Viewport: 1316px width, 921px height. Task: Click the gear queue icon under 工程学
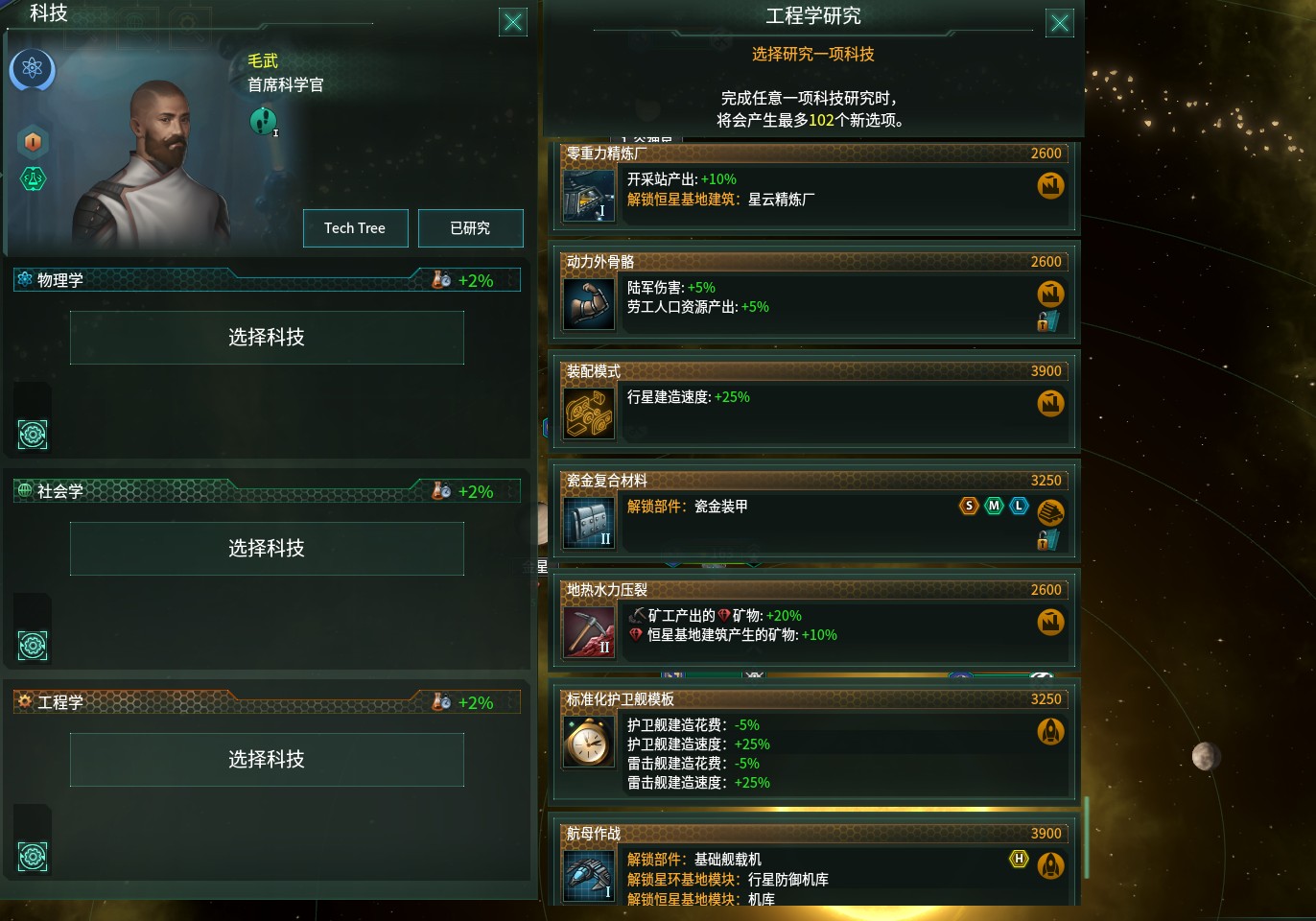[33, 857]
